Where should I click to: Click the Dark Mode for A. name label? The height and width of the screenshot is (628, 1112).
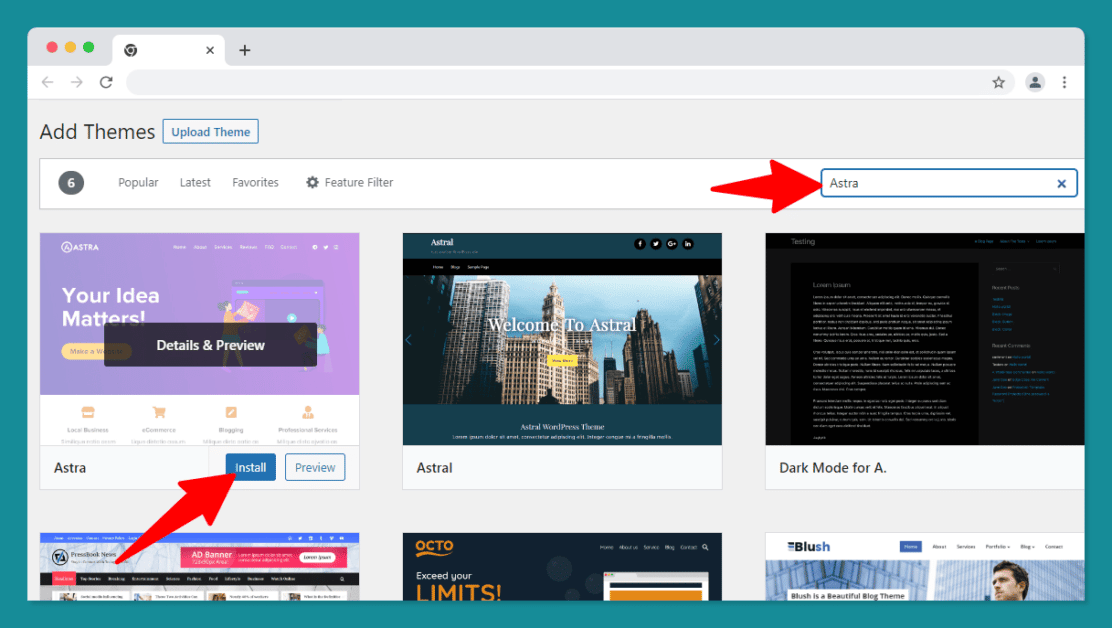[x=833, y=468]
